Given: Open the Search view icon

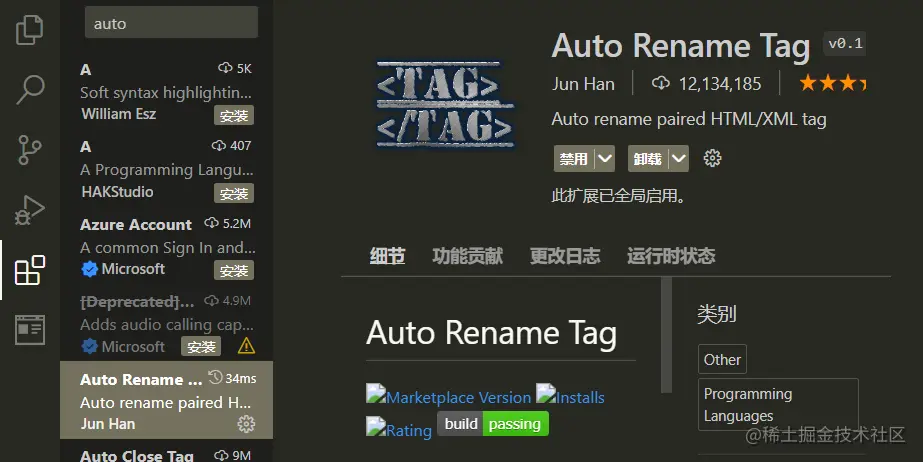Looking at the screenshot, I should [29, 89].
